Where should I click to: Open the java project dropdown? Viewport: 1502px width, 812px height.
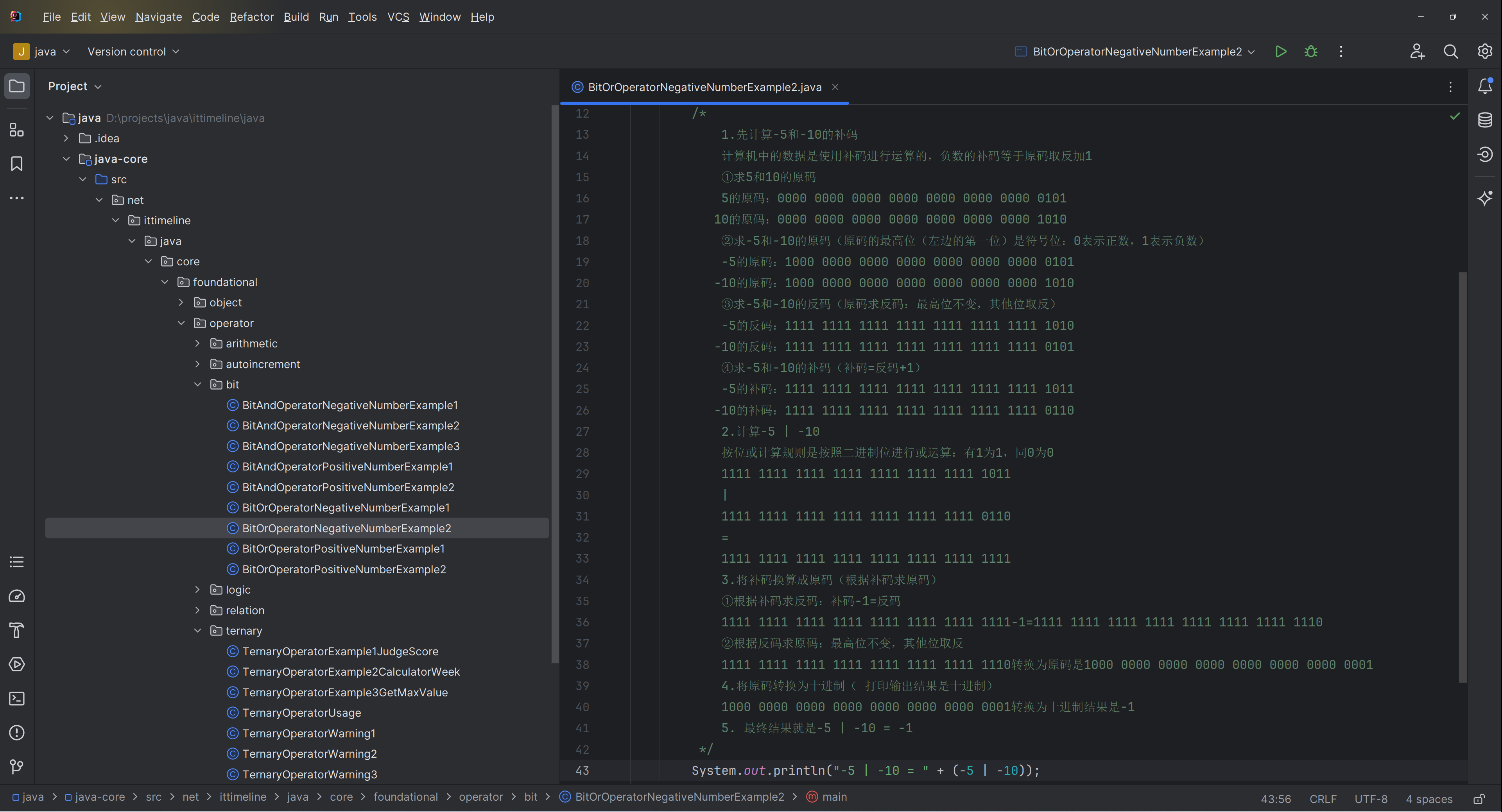pyautogui.click(x=41, y=51)
